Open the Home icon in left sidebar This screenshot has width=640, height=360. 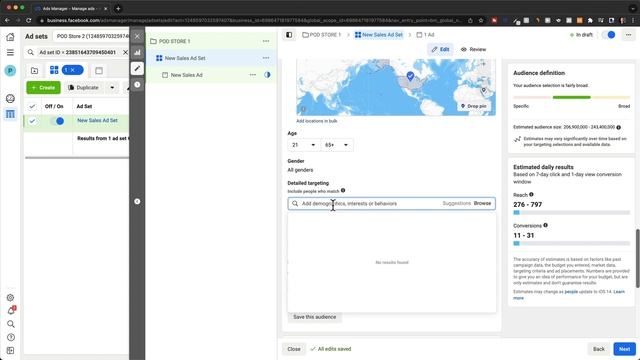pyautogui.click(x=10, y=37)
